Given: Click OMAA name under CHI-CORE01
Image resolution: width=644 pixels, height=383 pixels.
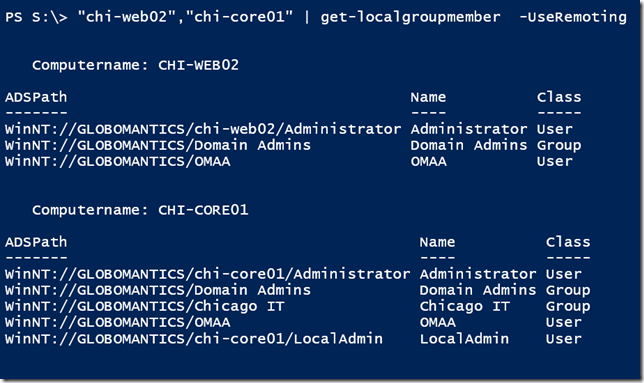Looking at the screenshot, I should pos(437,323).
